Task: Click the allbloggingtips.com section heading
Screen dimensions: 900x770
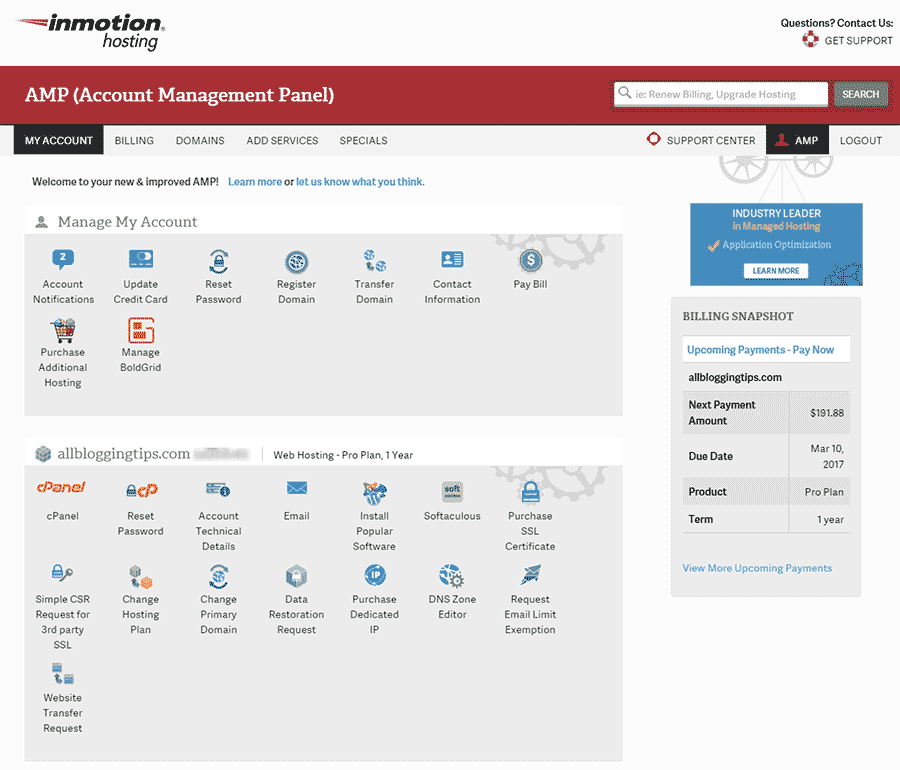Action: coord(123,454)
